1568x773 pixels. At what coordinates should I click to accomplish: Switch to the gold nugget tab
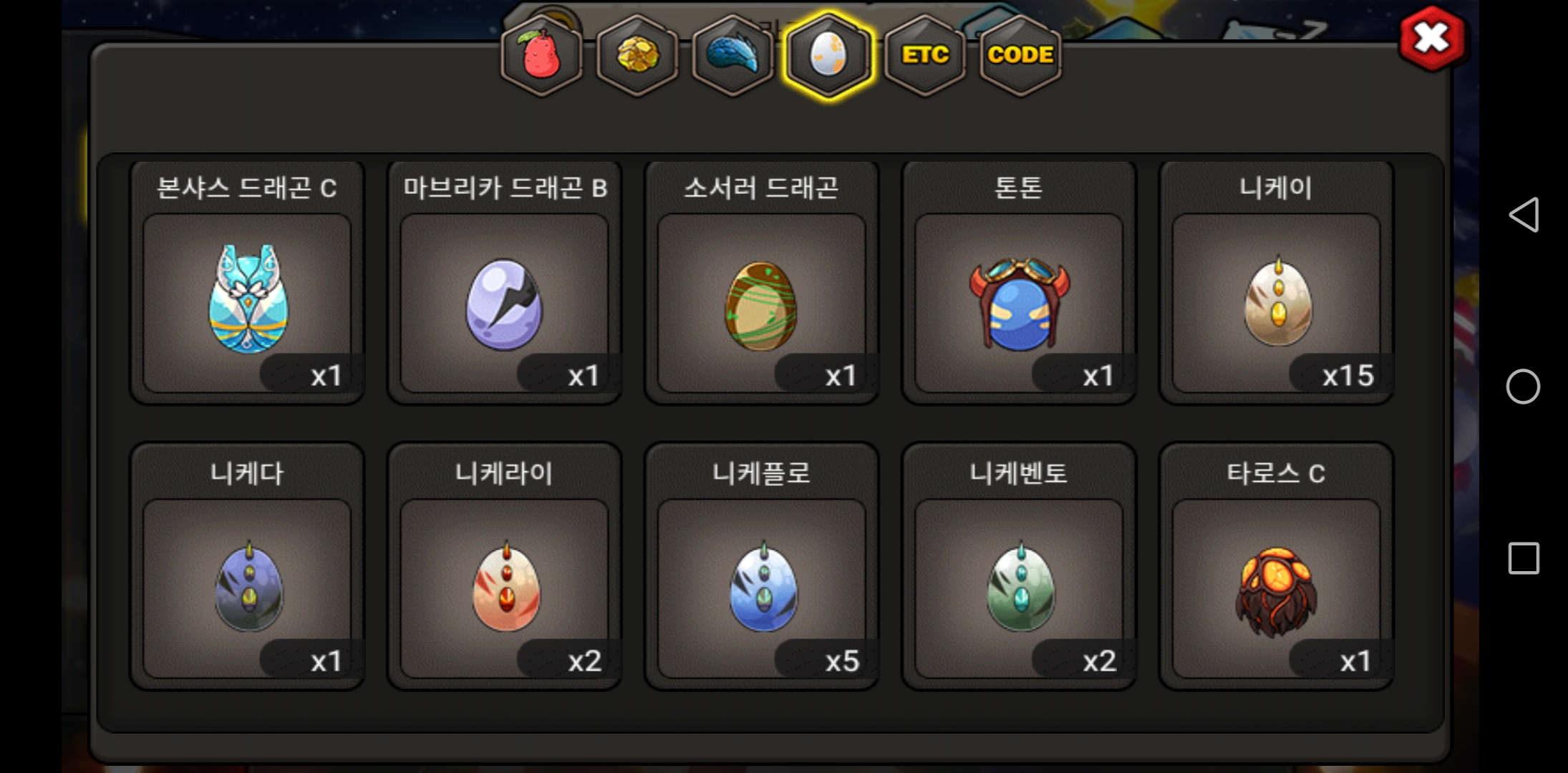(637, 55)
